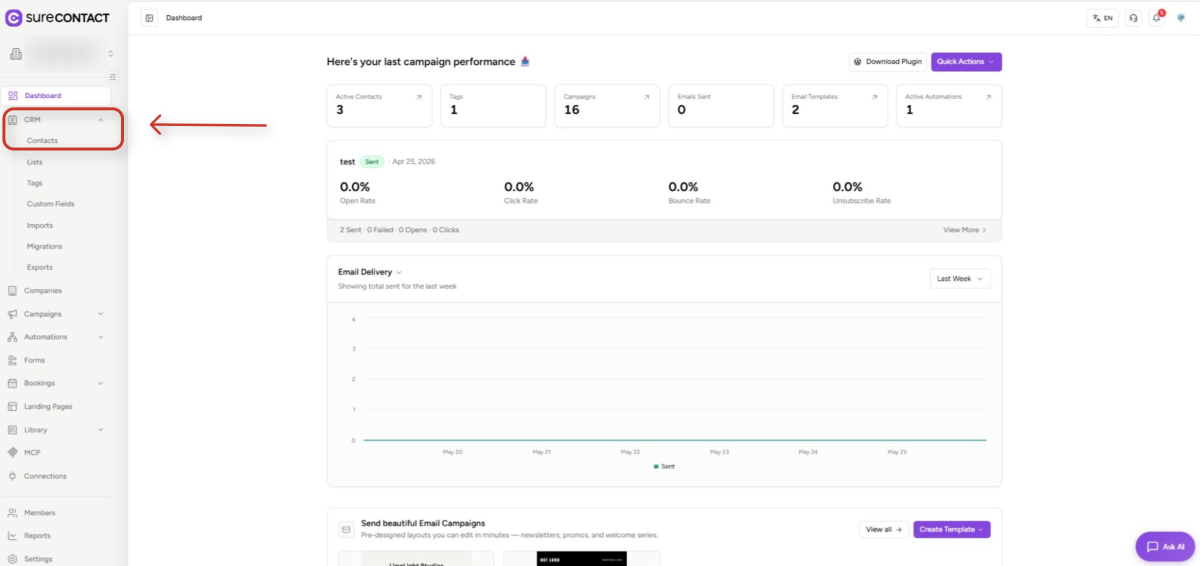The height and width of the screenshot is (566, 1200).
Task: Click the Automations workflow icon
Action: click(x=12, y=337)
